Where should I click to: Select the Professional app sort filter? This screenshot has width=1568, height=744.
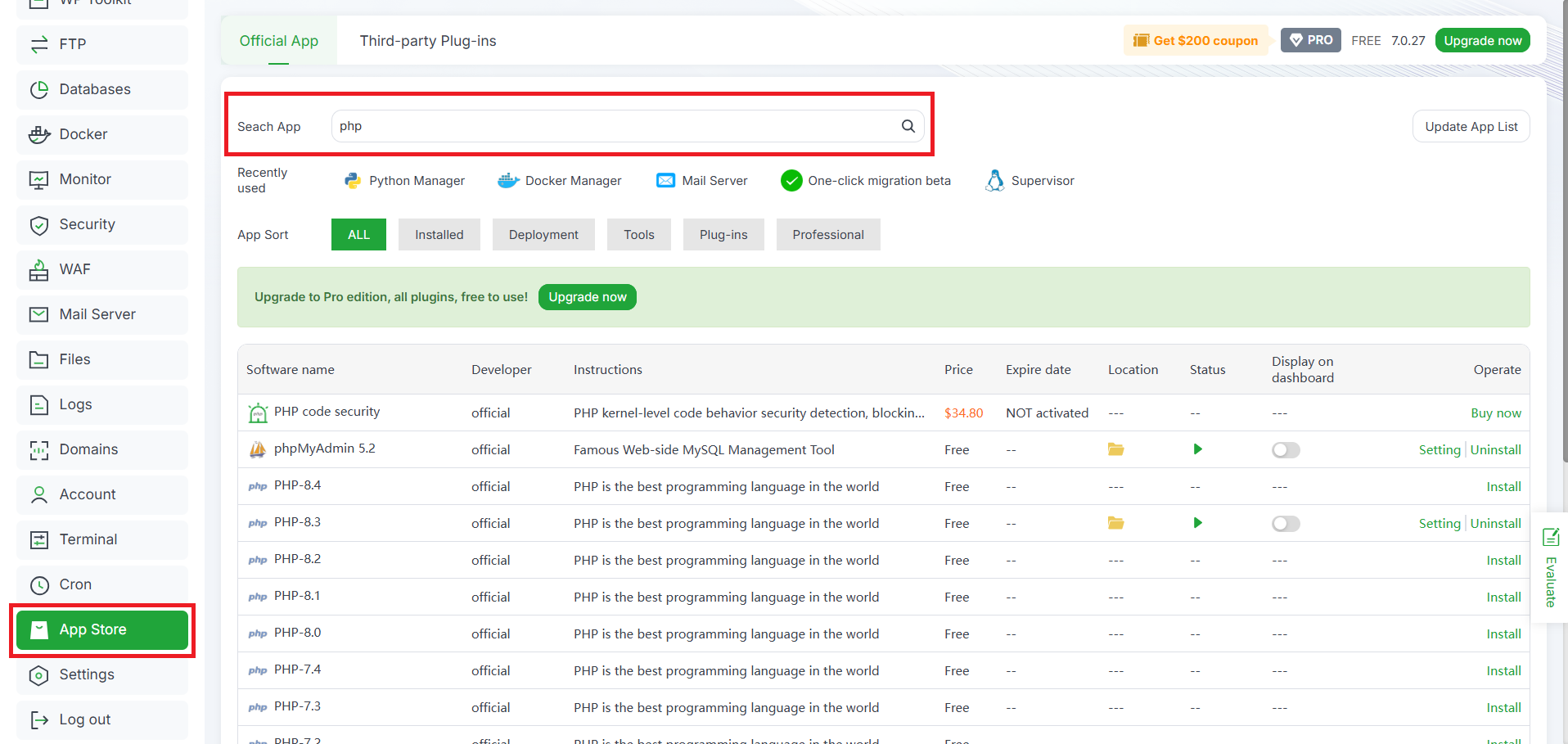(x=828, y=235)
